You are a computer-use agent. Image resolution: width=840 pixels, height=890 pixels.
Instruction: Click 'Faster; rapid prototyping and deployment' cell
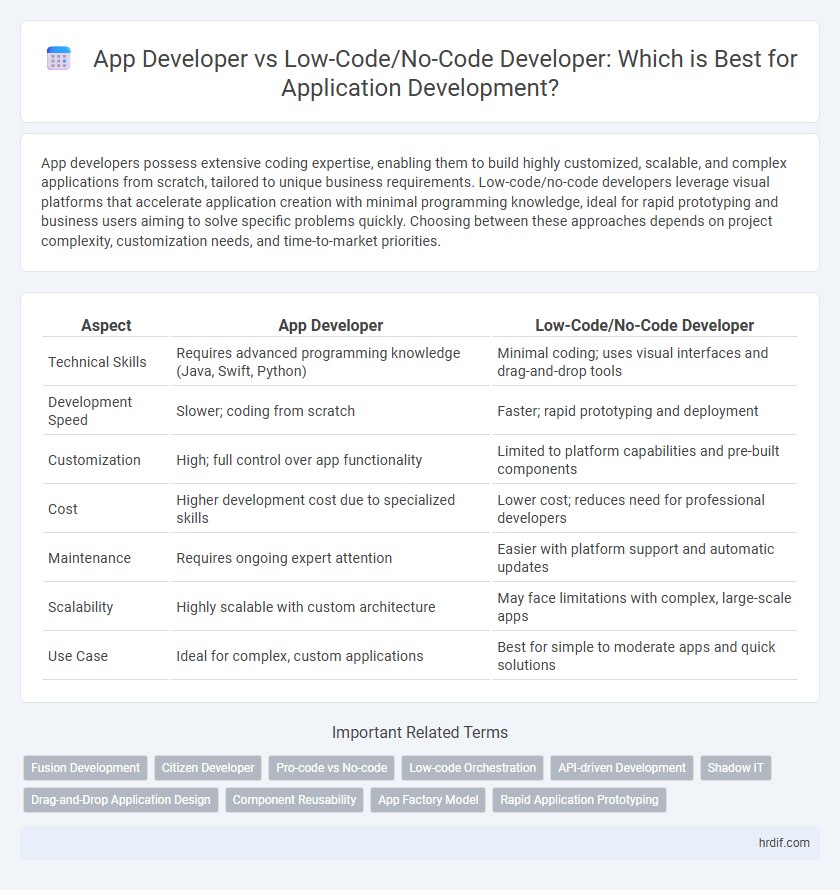(x=644, y=410)
